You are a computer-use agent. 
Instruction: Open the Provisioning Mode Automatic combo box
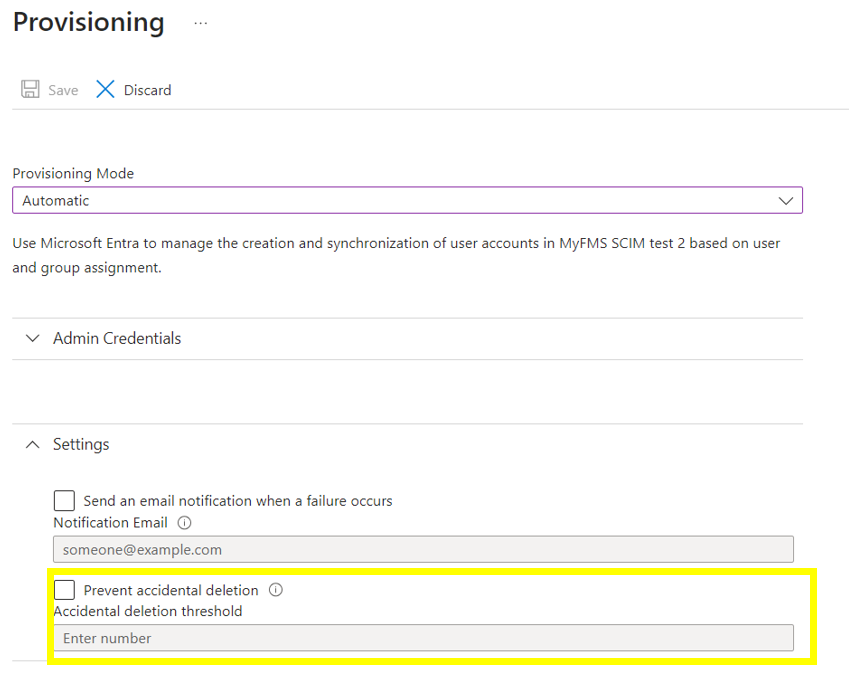pyautogui.click(x=407, y=200)
